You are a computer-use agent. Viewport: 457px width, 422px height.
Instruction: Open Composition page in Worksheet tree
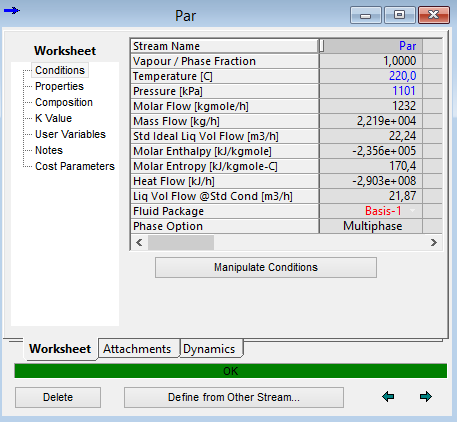tap(64, 102)
